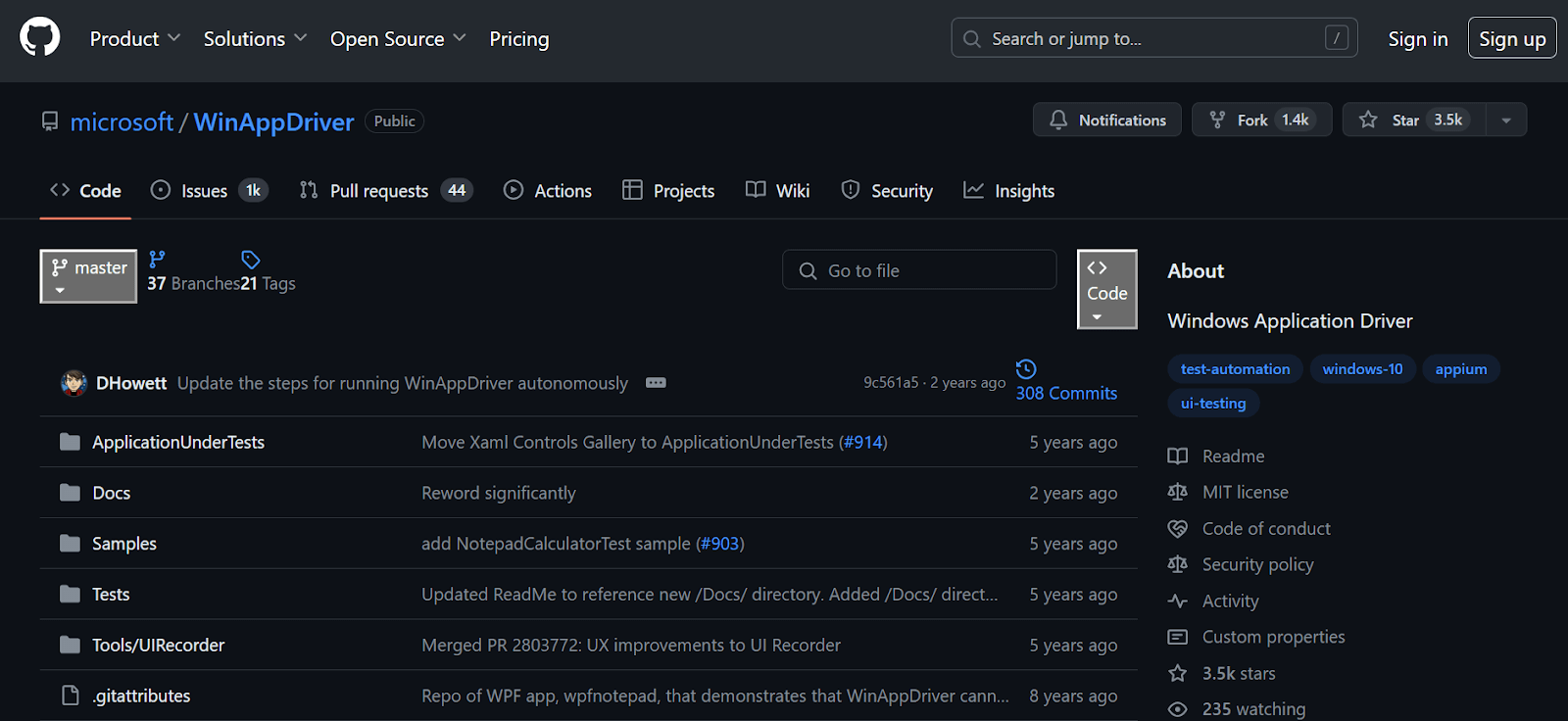The height and width of the screenshot is (721, 1568).
Task: Click the test-automation topic tag
Action: [1235, 369]
